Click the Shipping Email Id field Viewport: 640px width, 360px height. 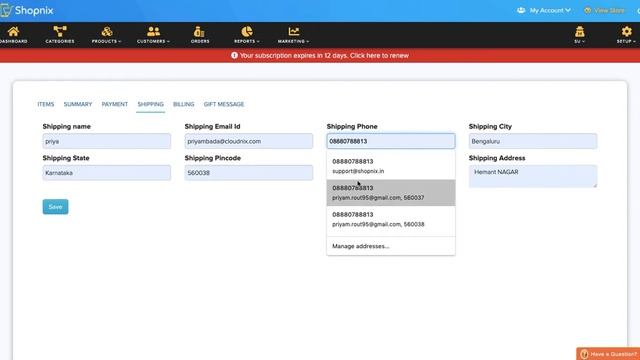pos(249,141)
